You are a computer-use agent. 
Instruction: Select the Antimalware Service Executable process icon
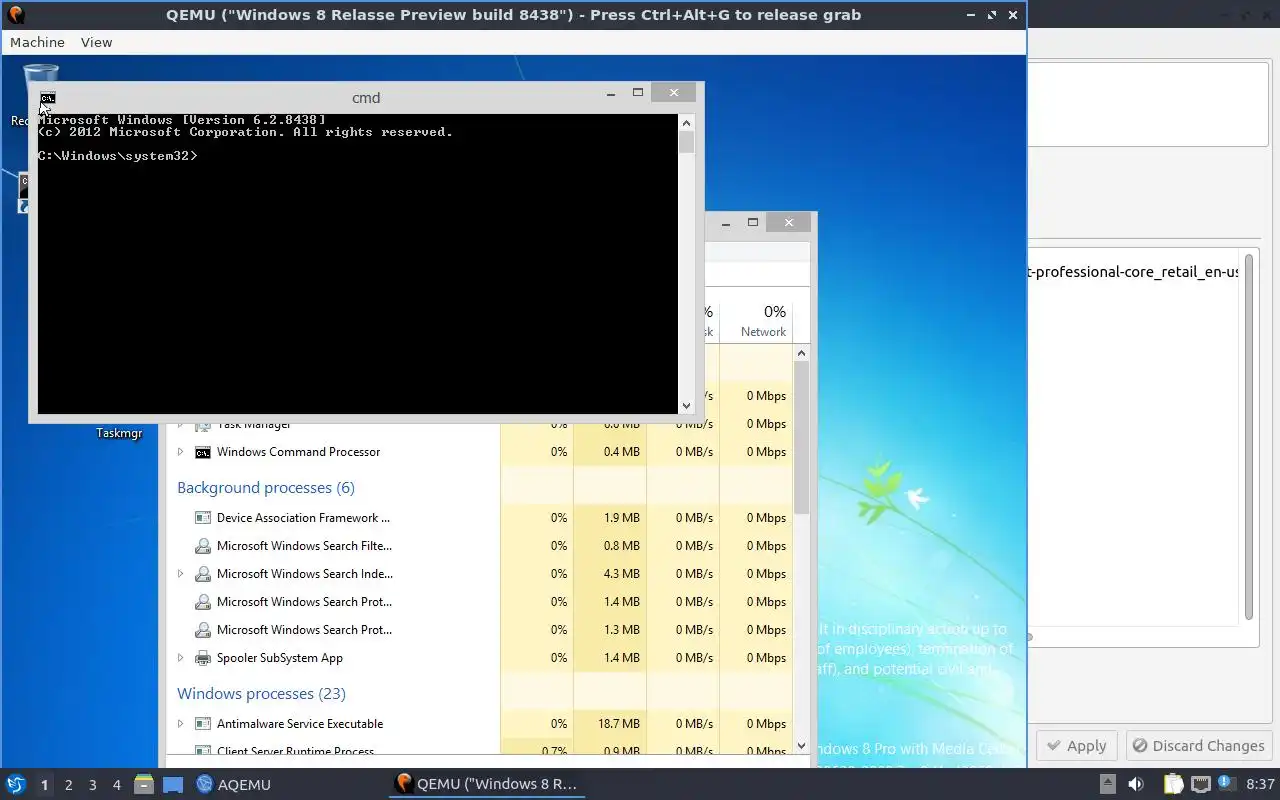click(x=203, y=724)
